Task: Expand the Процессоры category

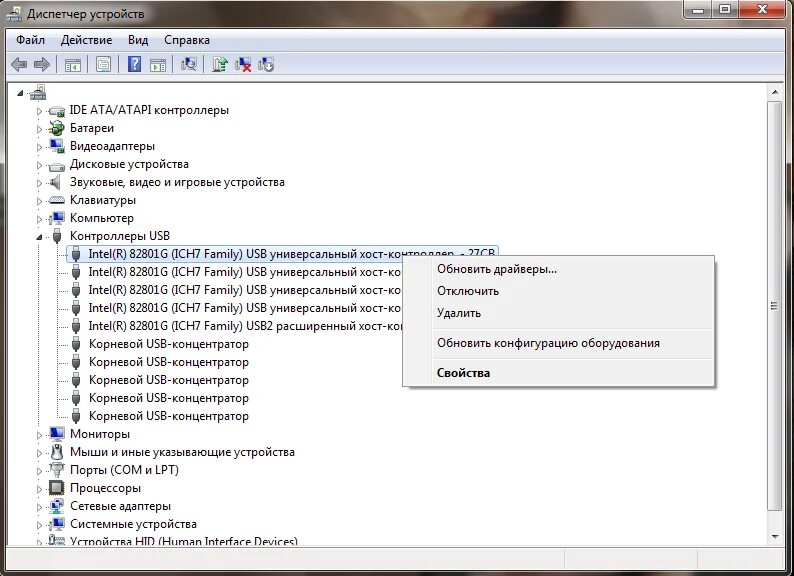Action: (x=39, y=489)
